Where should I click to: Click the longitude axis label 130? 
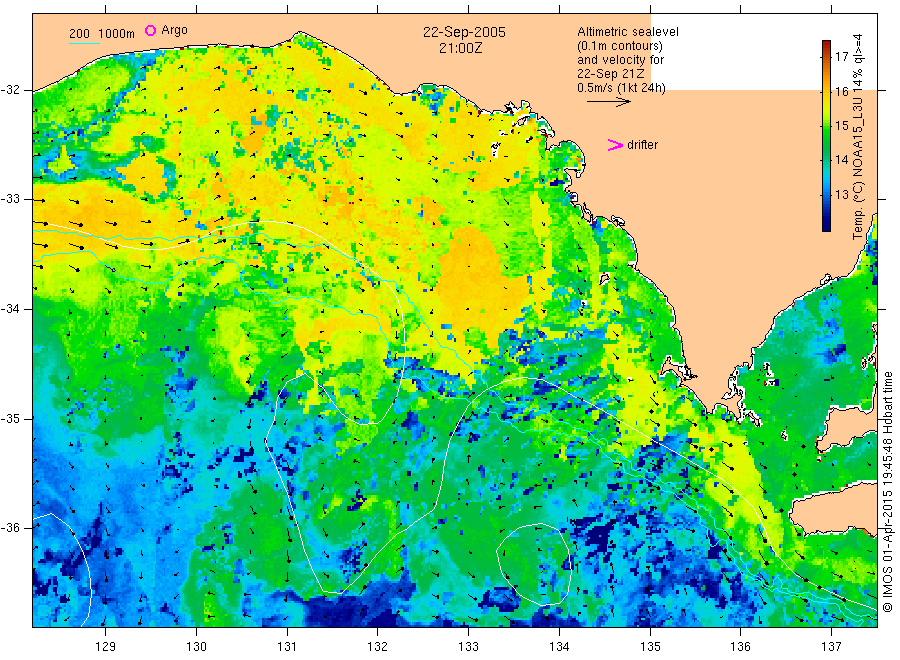(x=196, y=647)
